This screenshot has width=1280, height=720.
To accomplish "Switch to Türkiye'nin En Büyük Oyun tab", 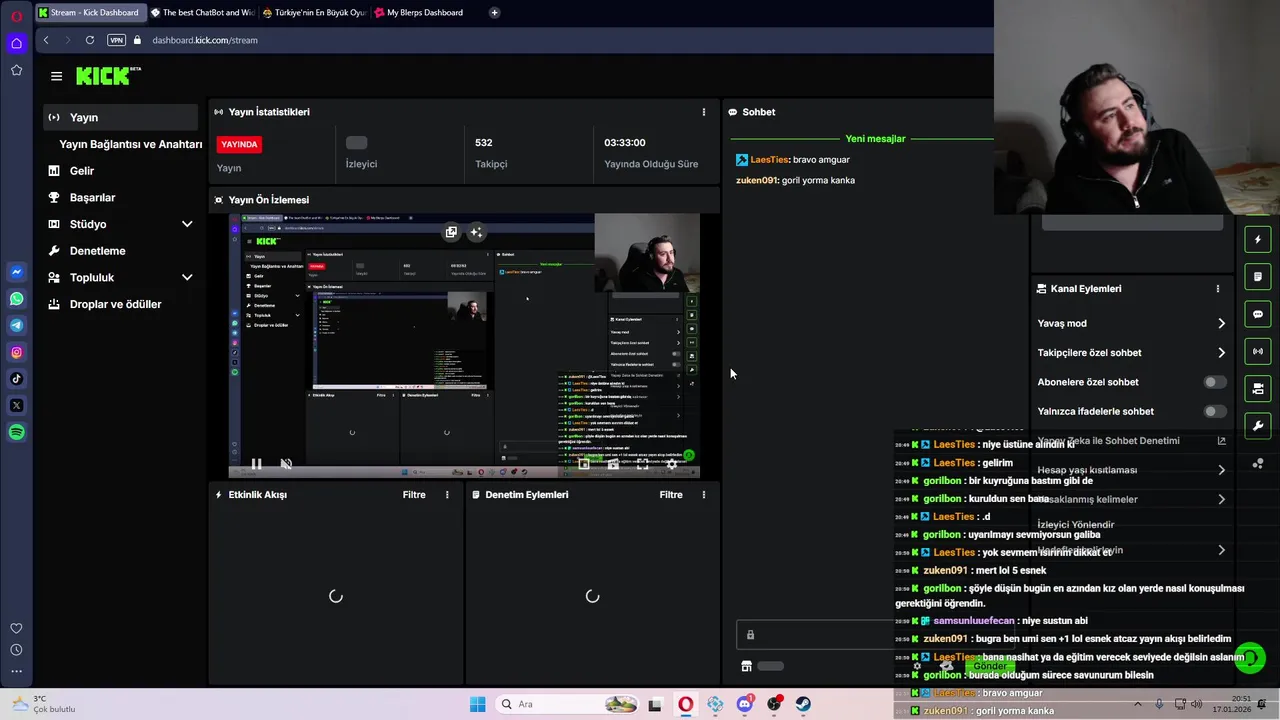I will [x=314, y=13].
